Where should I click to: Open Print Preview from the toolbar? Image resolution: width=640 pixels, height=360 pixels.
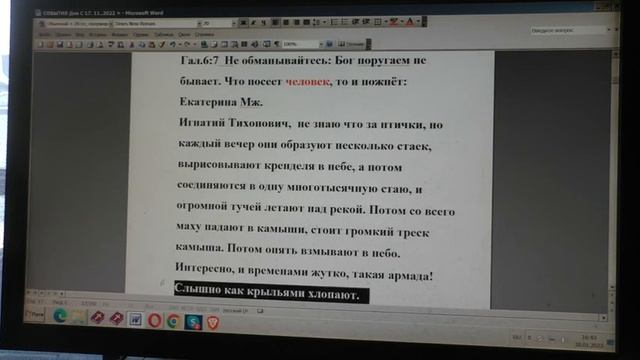coord(100,44)
